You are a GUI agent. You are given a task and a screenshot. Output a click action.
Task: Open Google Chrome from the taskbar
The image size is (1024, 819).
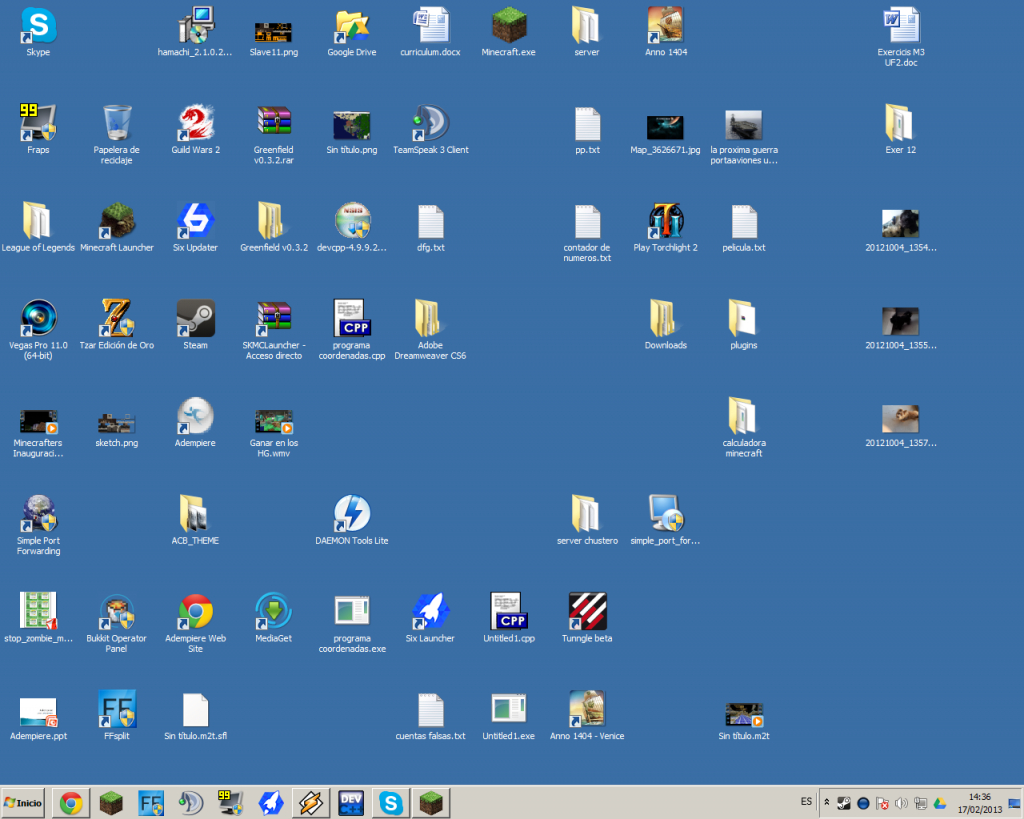71,803
